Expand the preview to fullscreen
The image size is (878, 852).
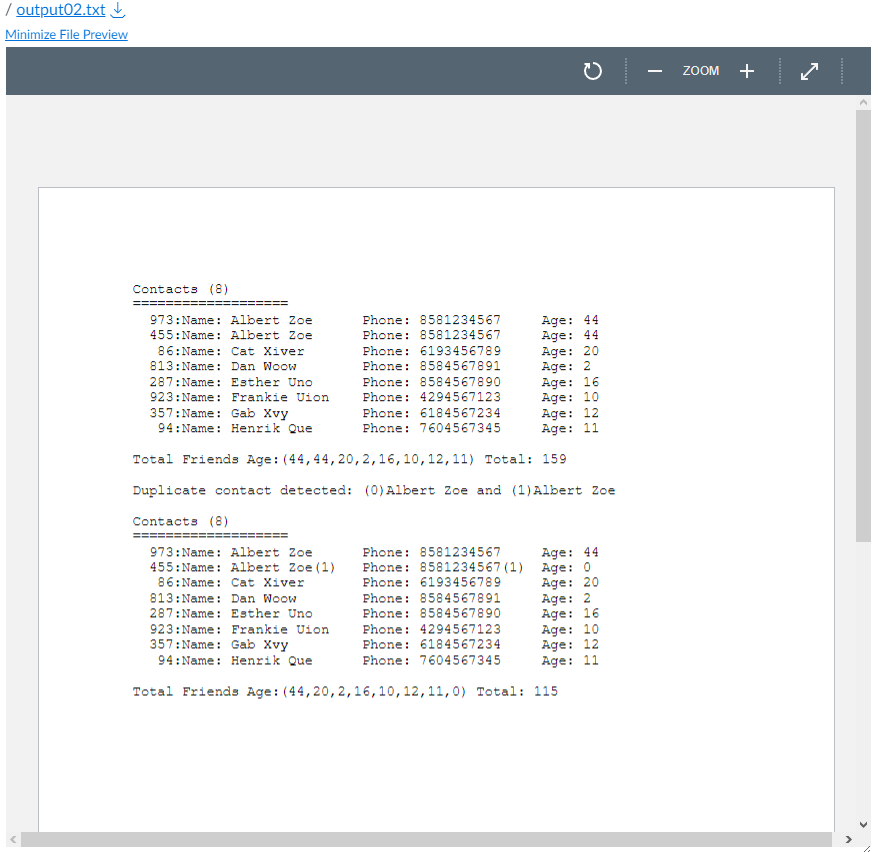tap(809, 71)
